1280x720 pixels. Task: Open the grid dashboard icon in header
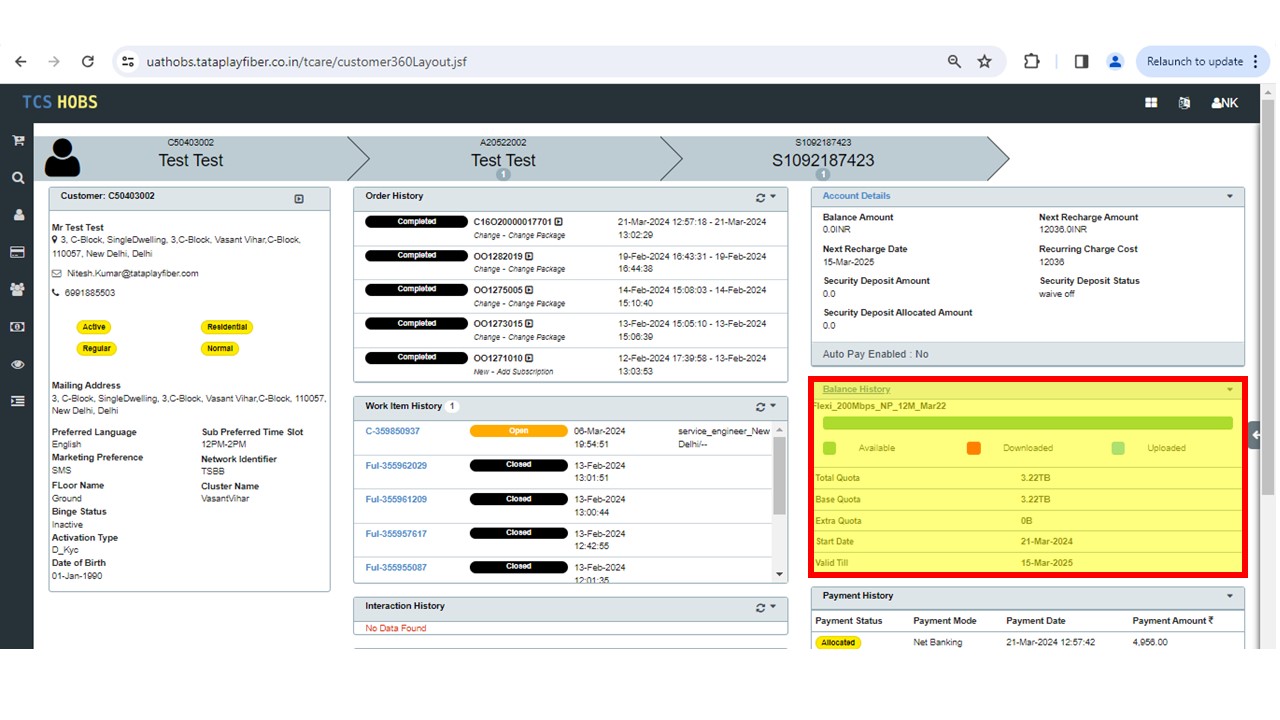1151,102
